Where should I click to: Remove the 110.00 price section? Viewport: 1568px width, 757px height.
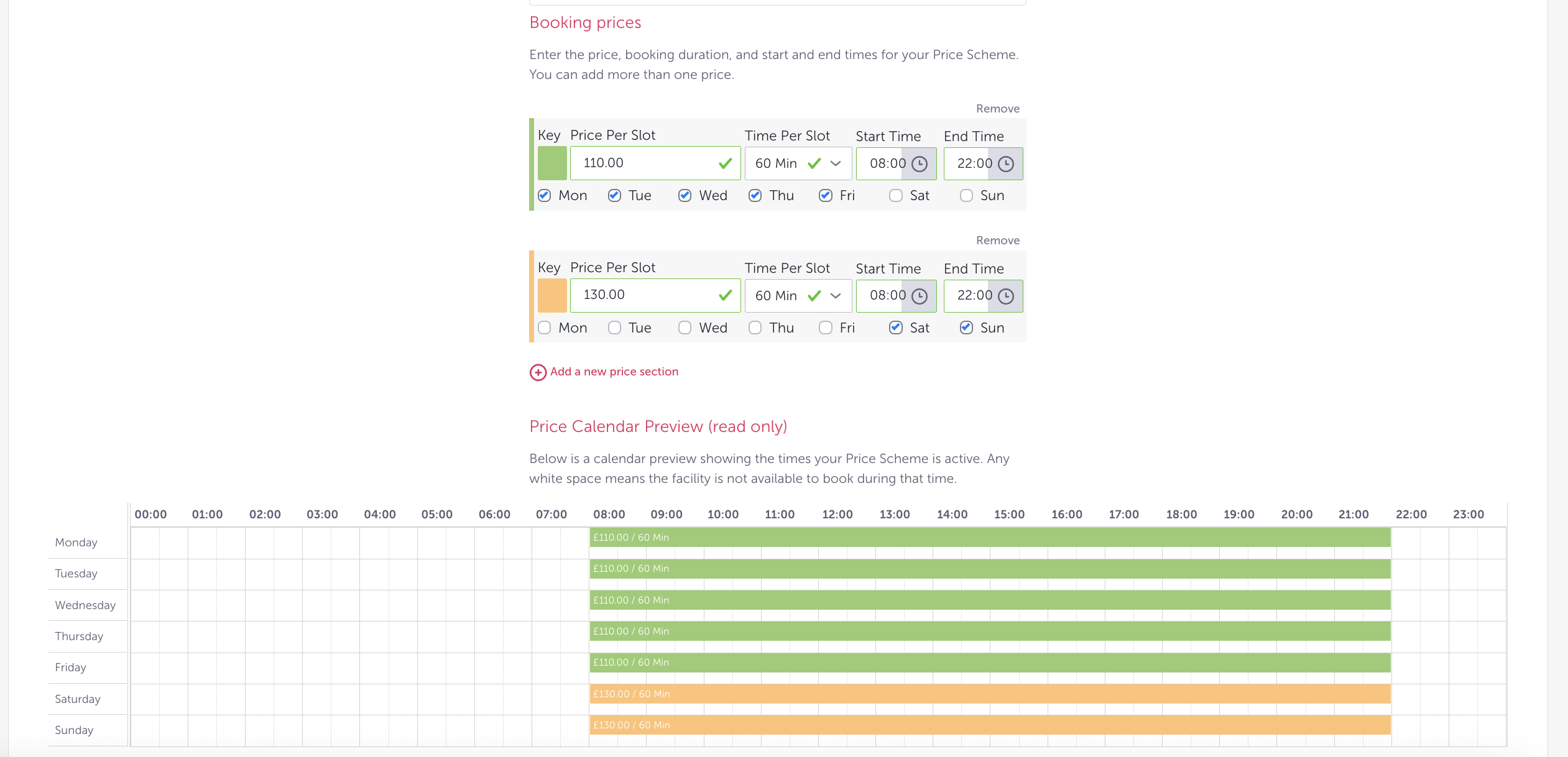click(x=997, y=109)
